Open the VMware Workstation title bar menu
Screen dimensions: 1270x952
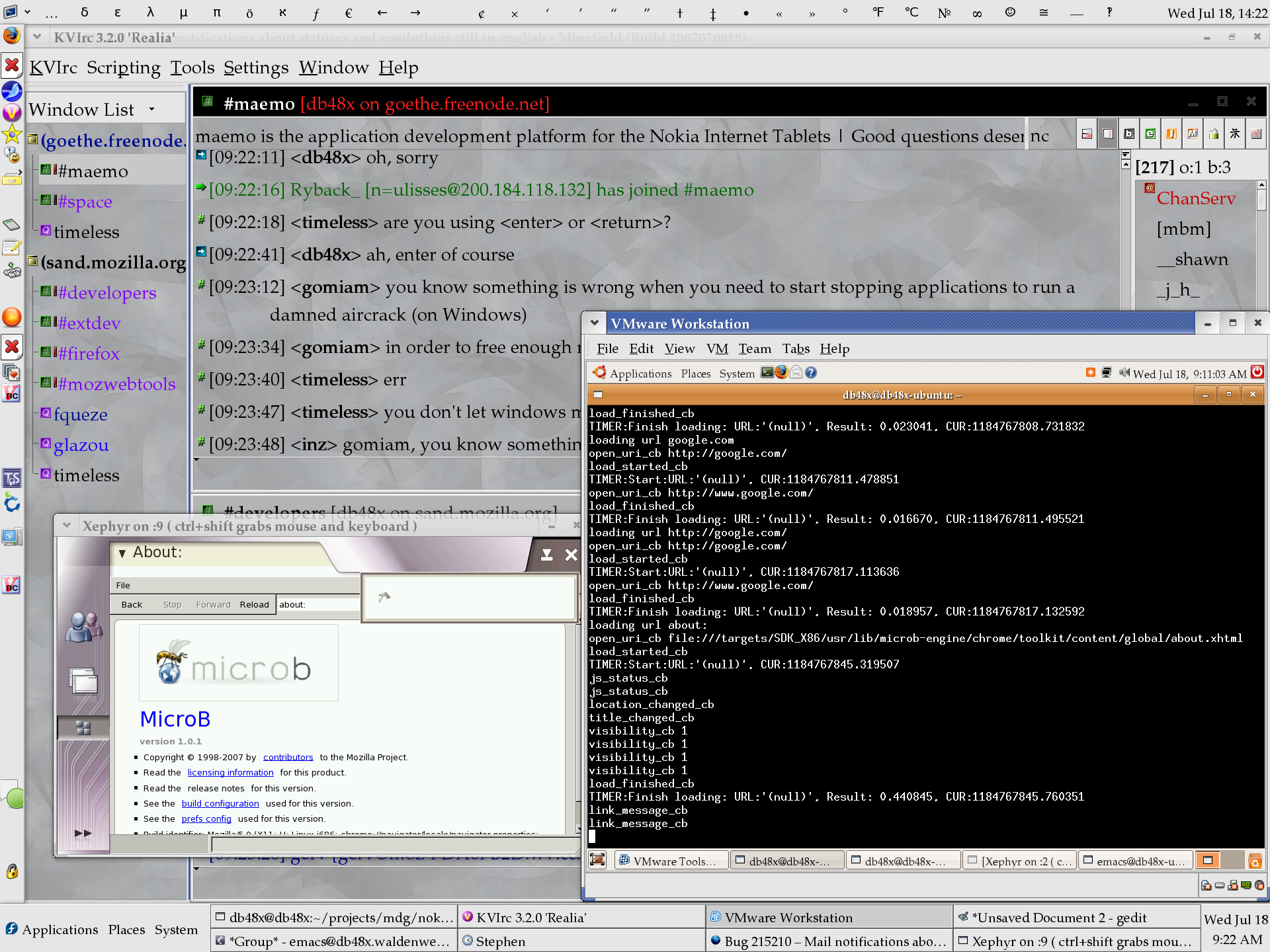tap(595, 323)
